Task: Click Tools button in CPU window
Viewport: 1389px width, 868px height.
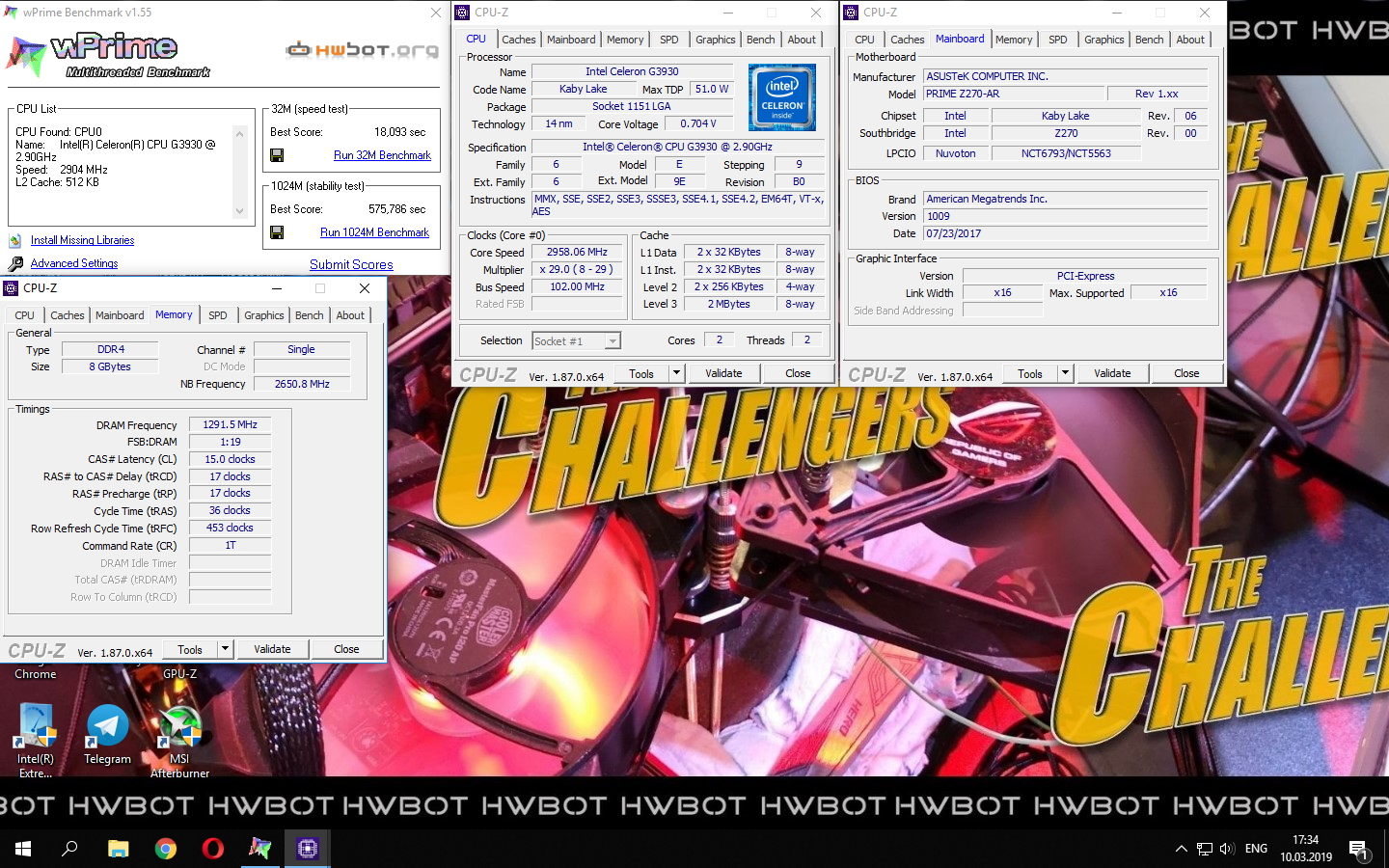Action: tap(641, 373)
